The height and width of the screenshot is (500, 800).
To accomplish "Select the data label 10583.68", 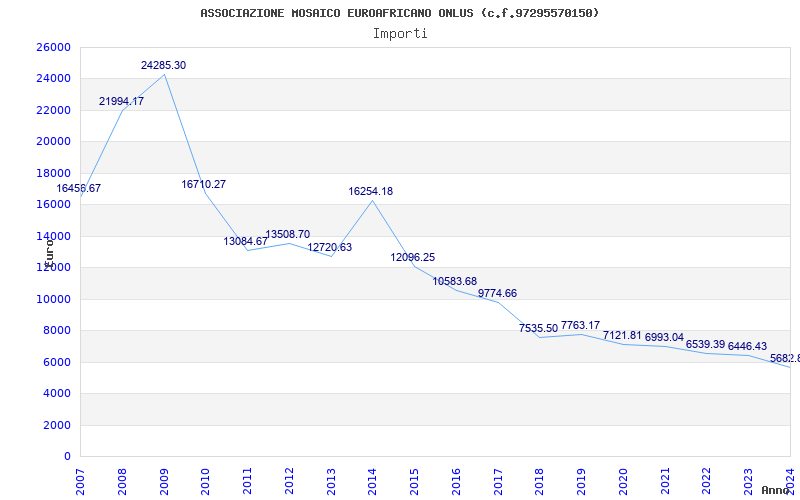I will [455, 281].
